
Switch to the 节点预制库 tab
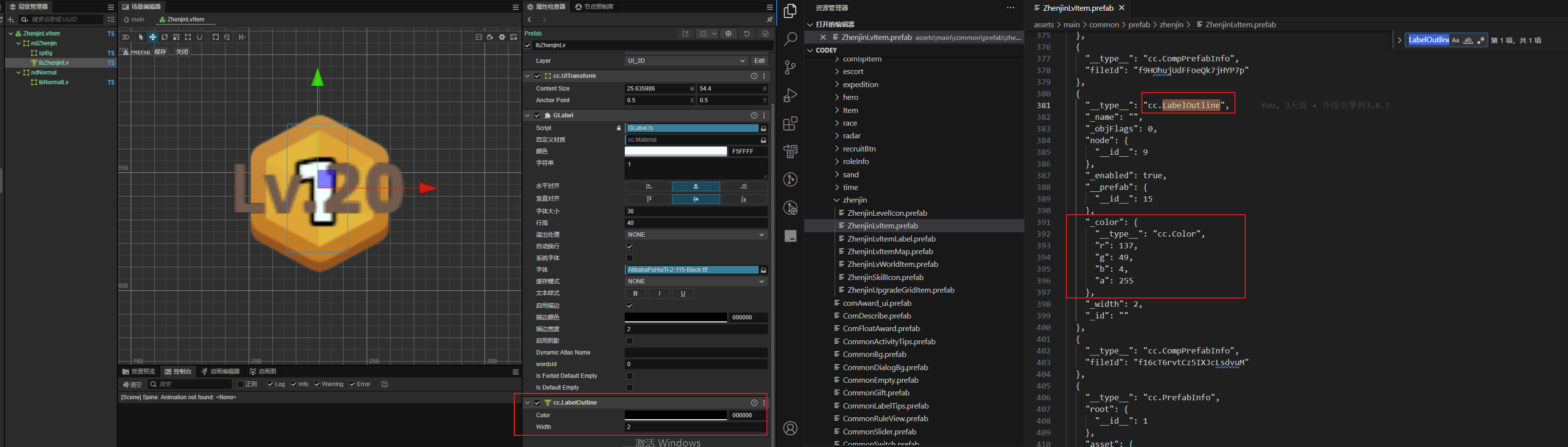(594, 7)
